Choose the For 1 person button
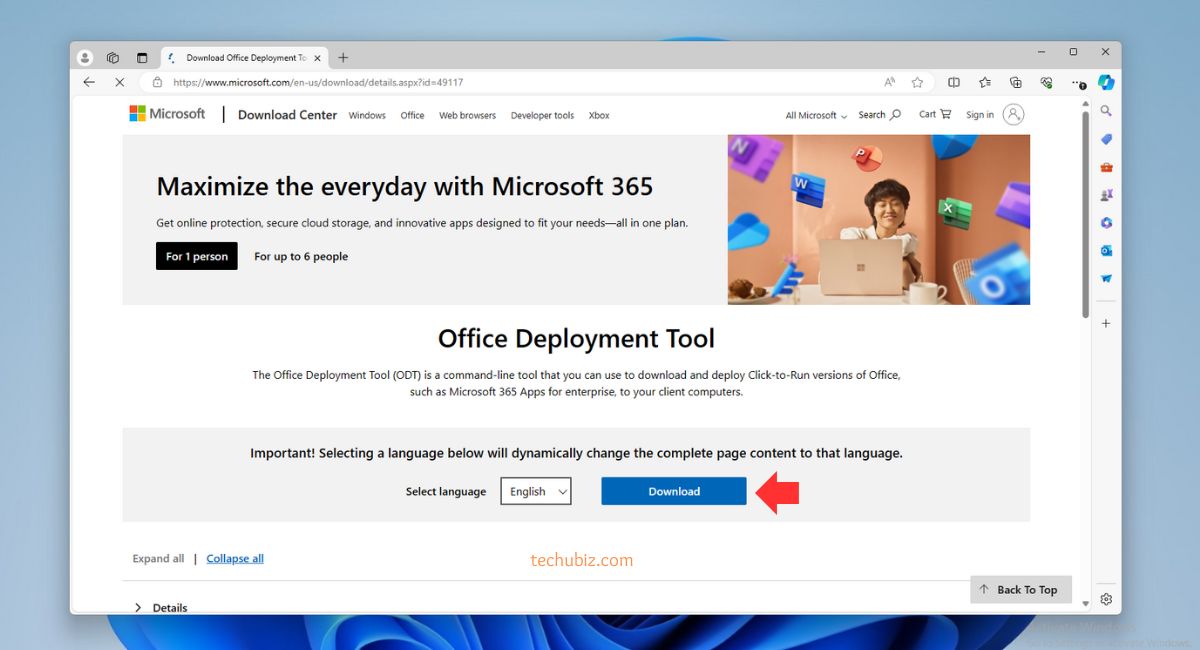This screenshot has width=1200, height=650. click(x=197, y=256)
